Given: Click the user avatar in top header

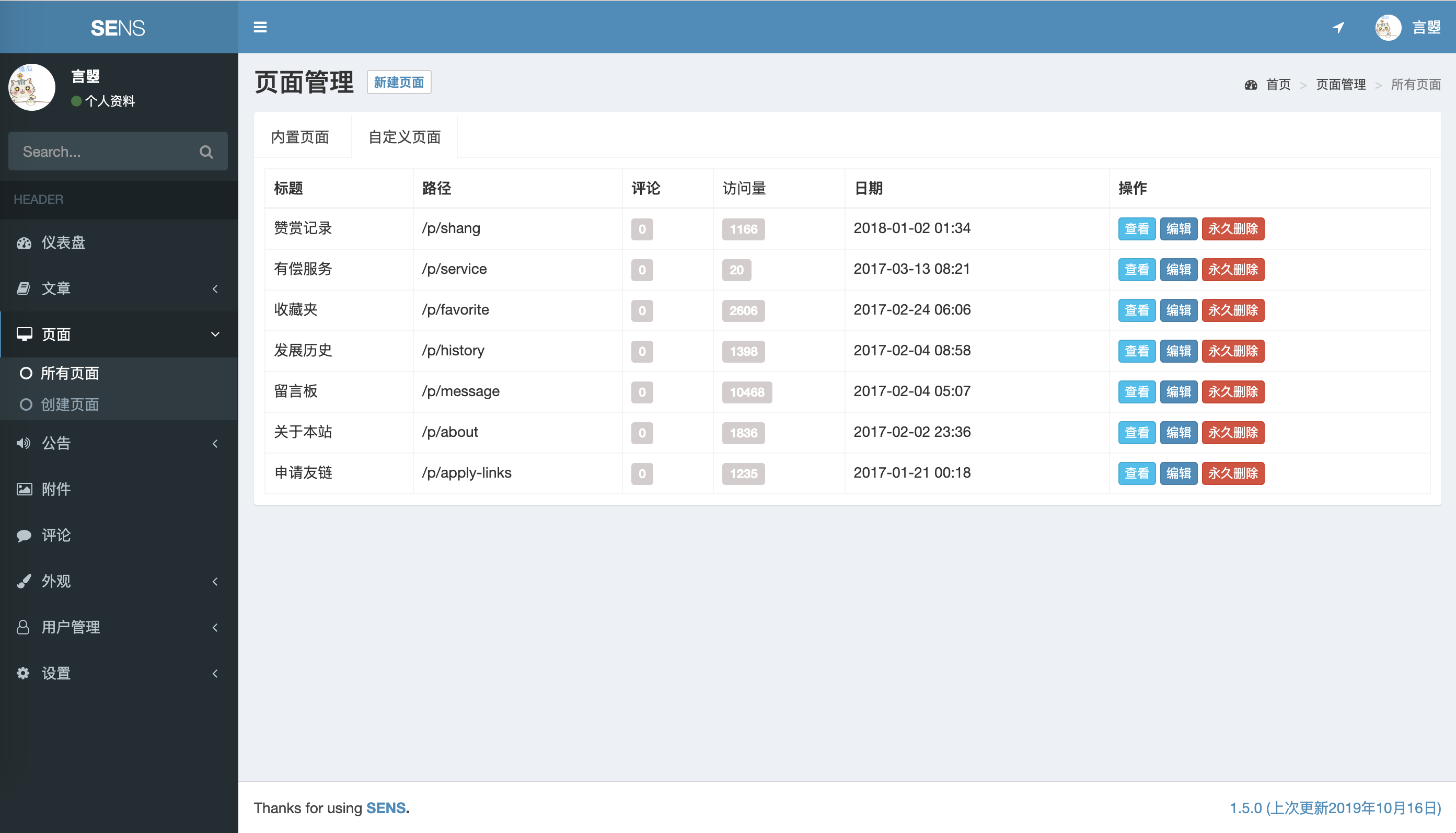Looking at the screenshot, I should coord(1388,27).
